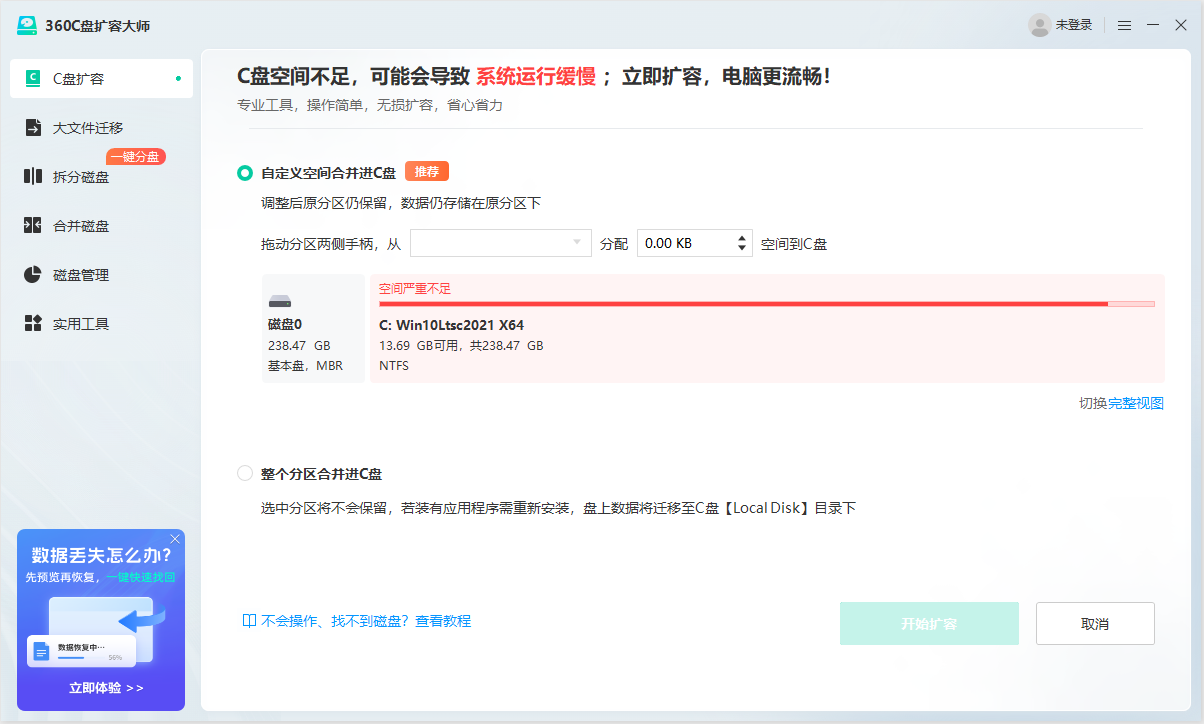Increase allocation with the spinner up arrow
Image resolution: width=1204 pixels, height=724 pixels.
tap(741, 237)
